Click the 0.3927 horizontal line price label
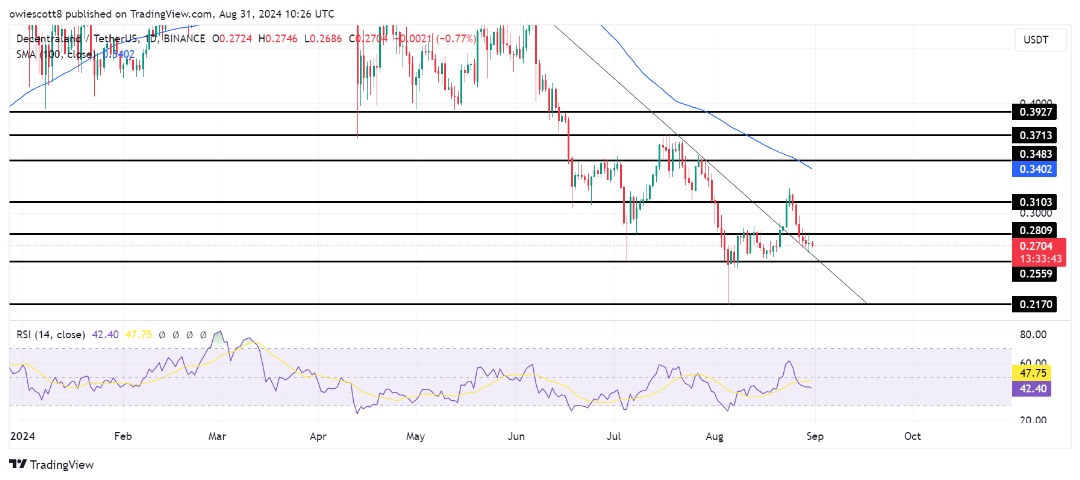 click(1035, 114)
